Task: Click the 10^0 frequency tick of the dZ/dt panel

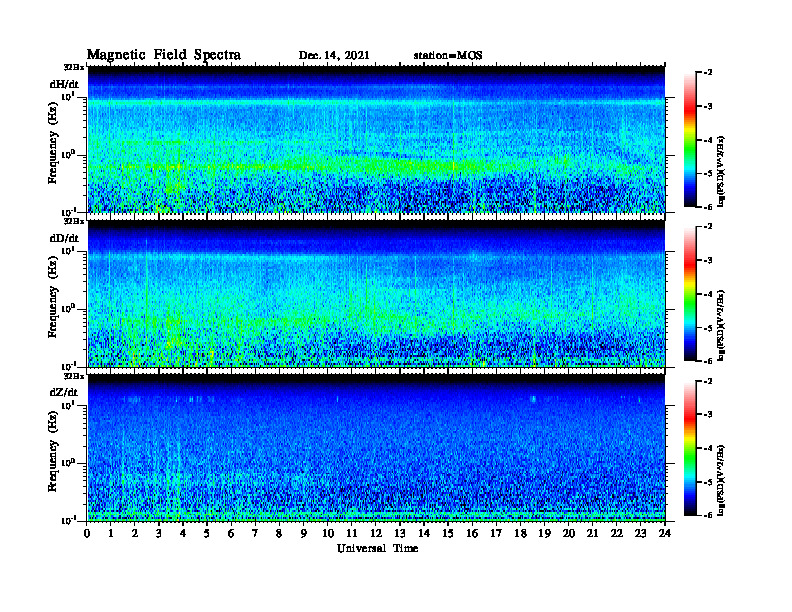Action: coord(68,463)
